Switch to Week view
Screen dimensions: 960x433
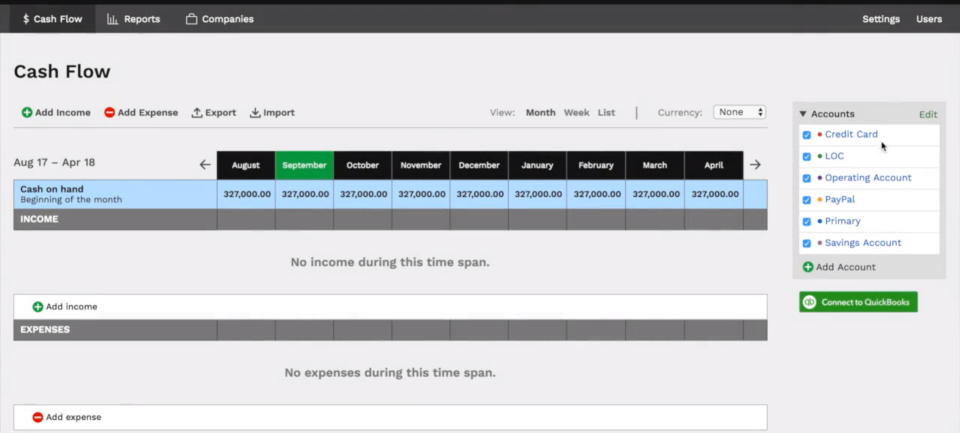point(577,113)
